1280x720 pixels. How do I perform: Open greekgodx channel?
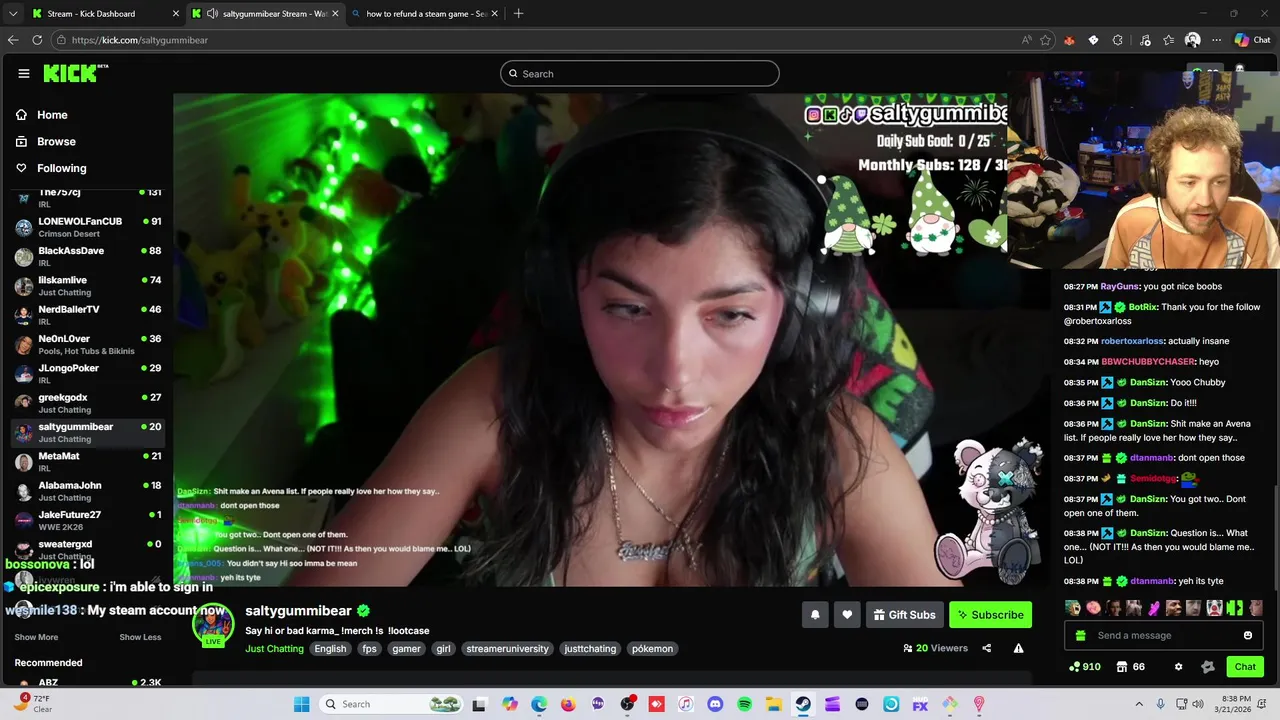88,403
